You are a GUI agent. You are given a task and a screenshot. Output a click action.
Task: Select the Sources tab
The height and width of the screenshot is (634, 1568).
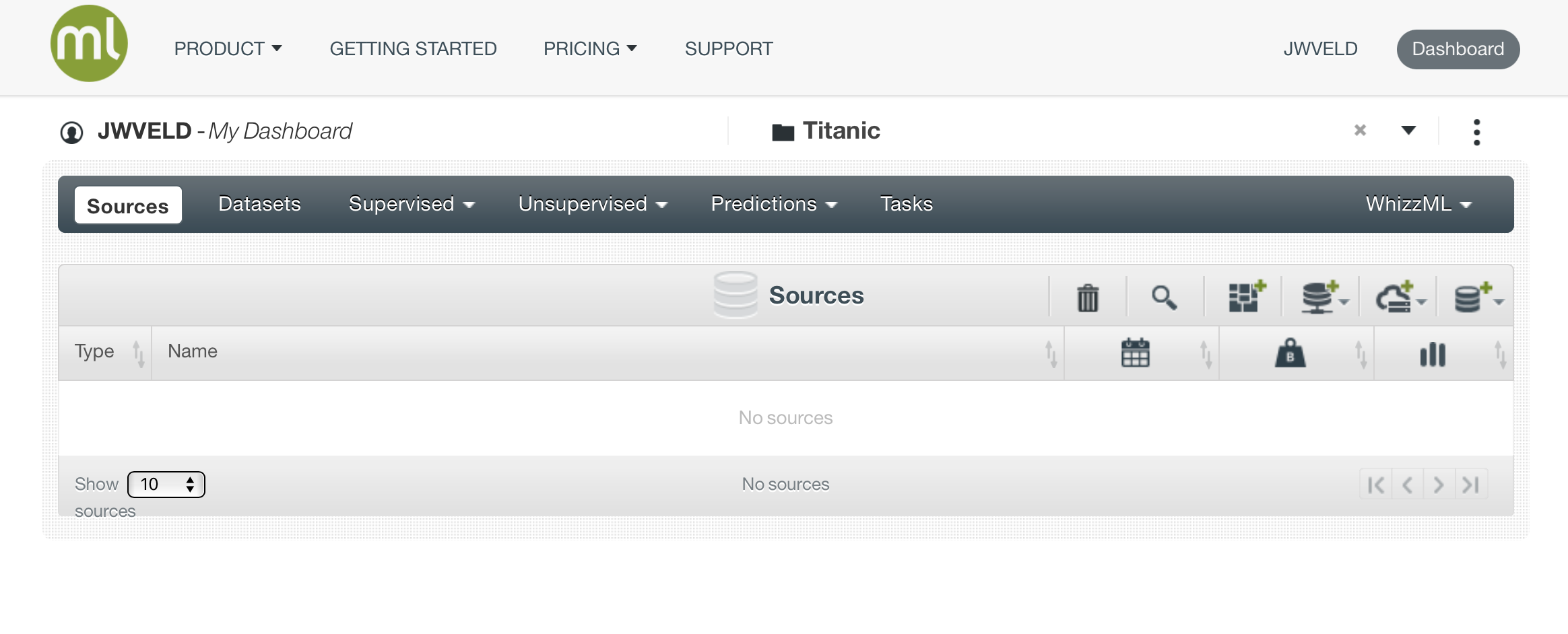coord(128,205)
